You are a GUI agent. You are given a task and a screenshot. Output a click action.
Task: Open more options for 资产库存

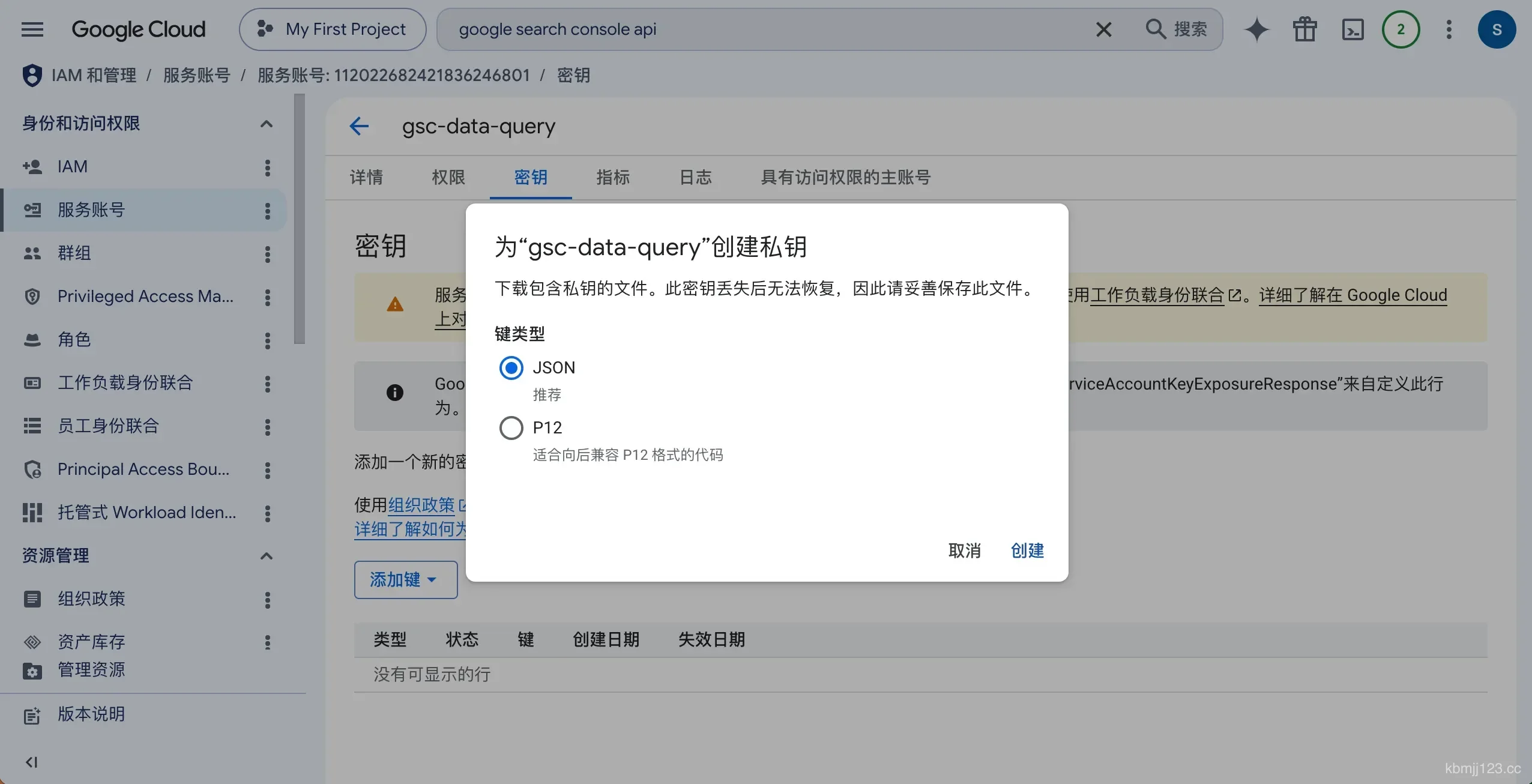coord(268,642)
